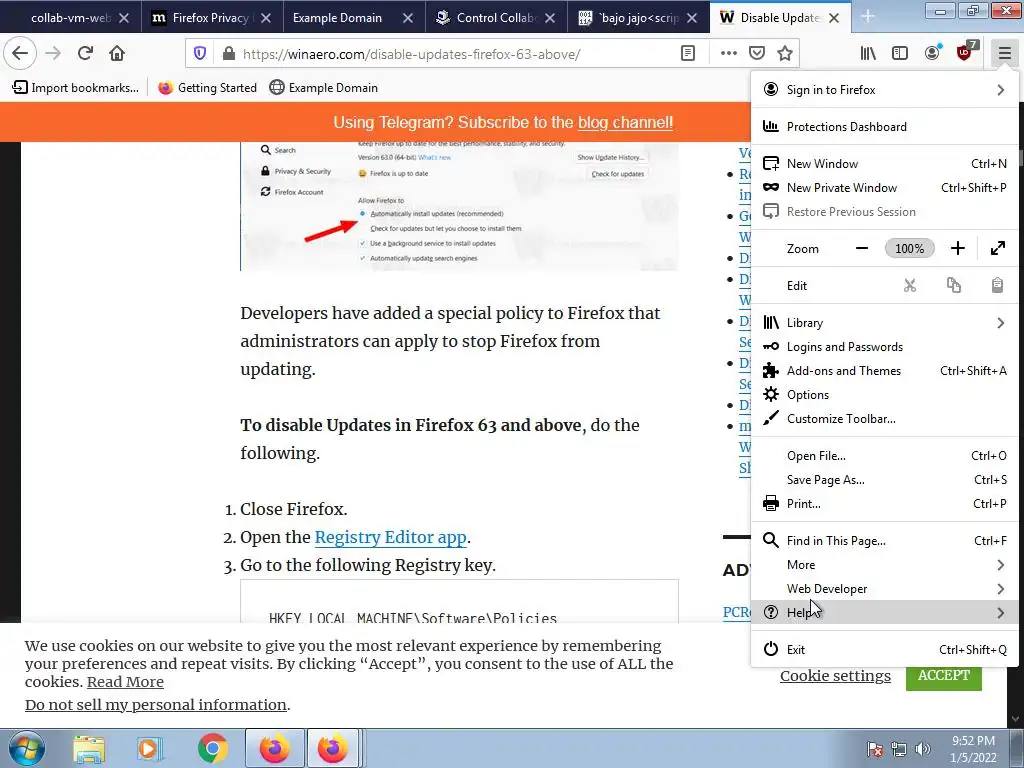Click the Firefox settings screenshot image
1024x768 pixels.
(x=459, y=206)
